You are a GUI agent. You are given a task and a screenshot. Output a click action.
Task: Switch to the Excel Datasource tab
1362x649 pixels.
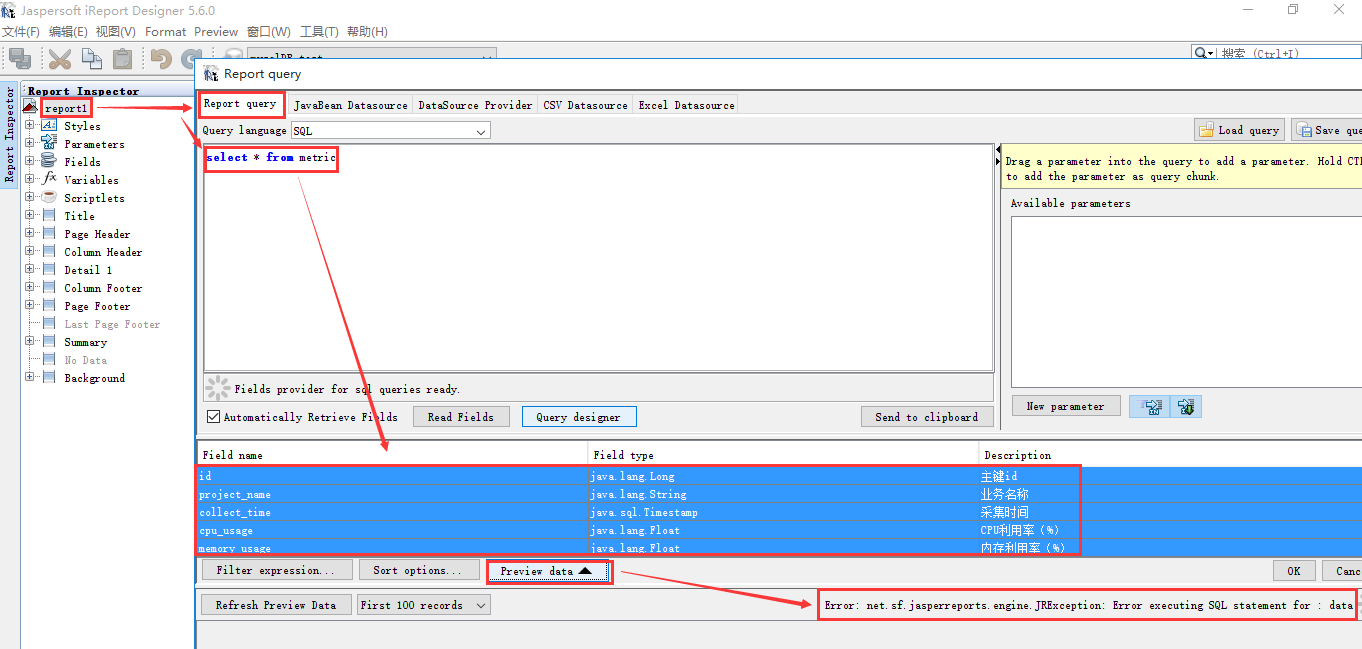pyautogui.click(x=686, y=105)
